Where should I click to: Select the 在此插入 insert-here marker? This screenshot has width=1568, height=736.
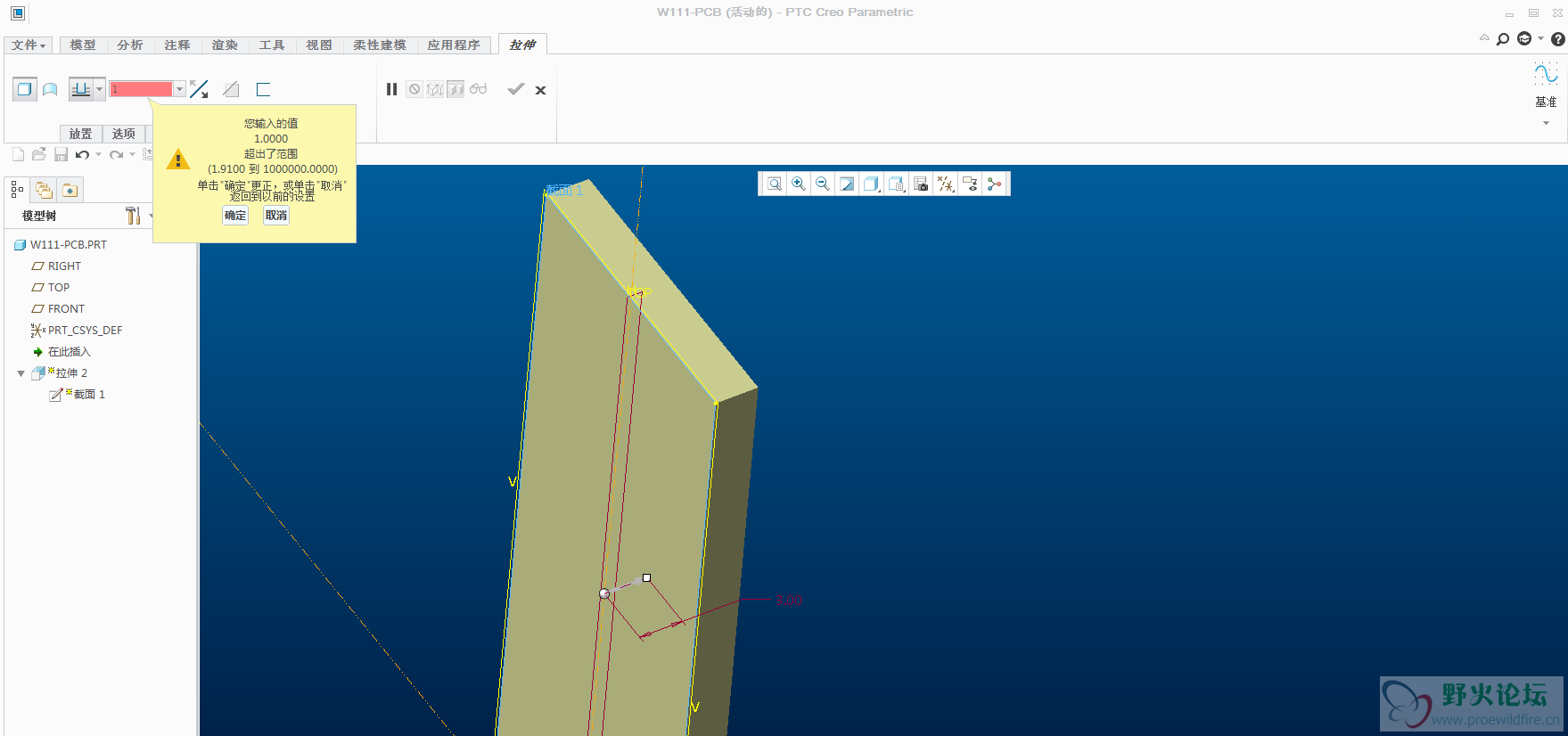pos(70,352)
